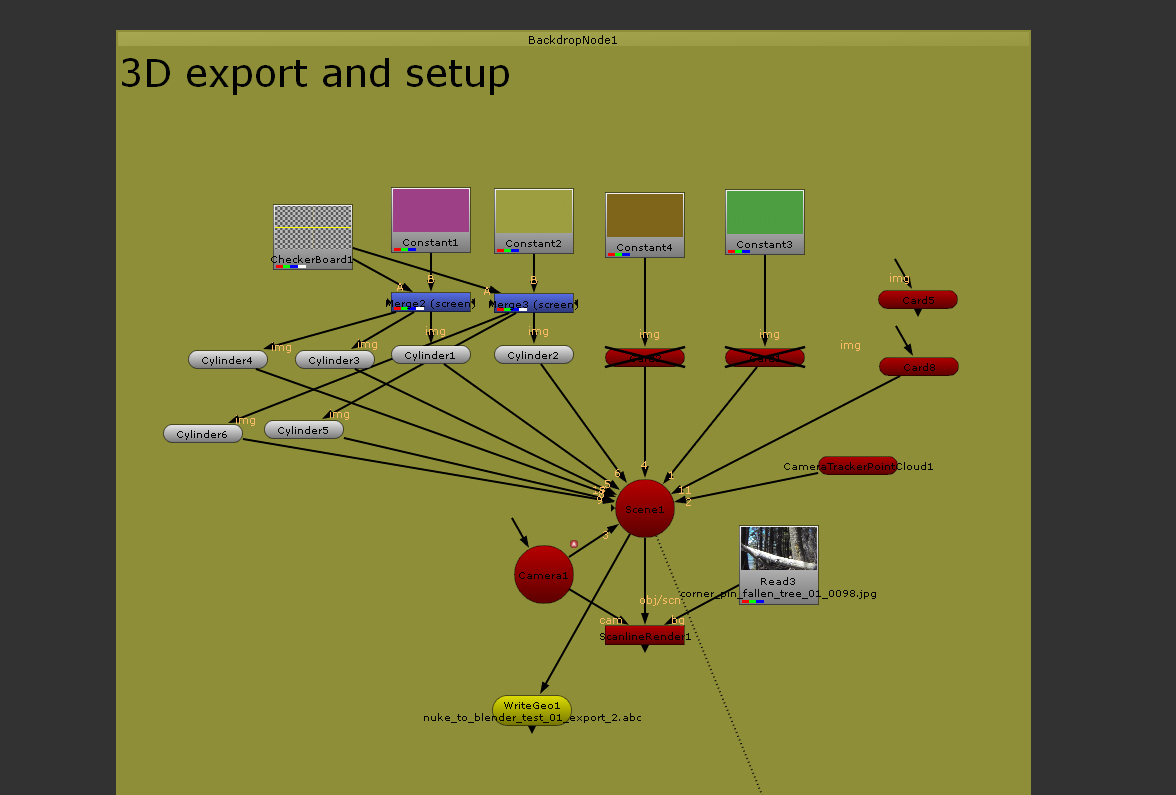Click the magenta color preview on Constant1
This screenshot has width=1176, height=795.
[430, 210]
